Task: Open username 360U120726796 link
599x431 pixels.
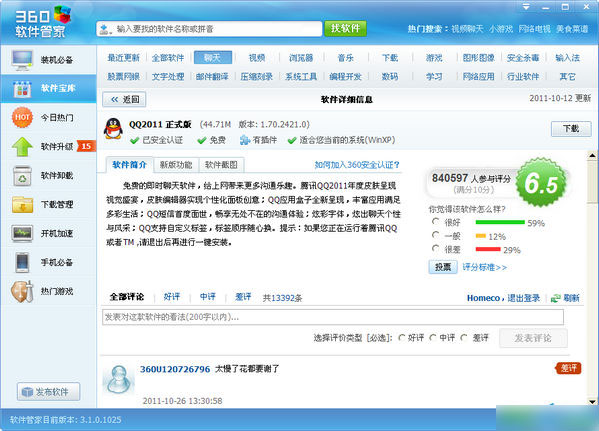Action: pos(175,369)
